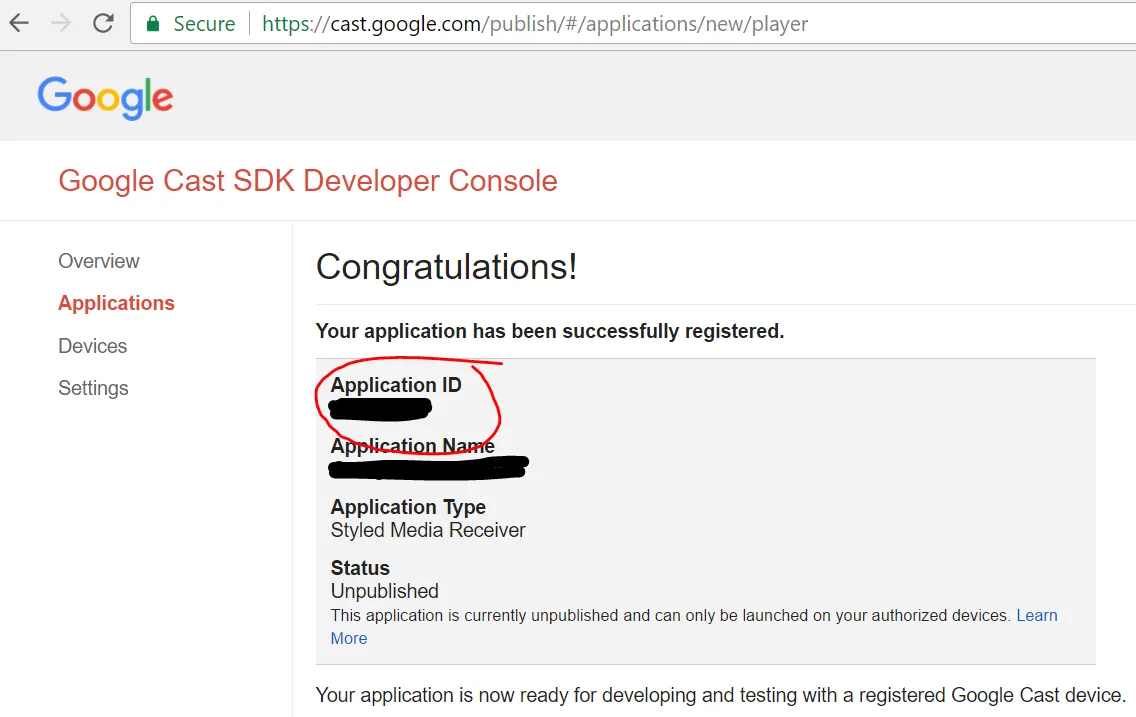
Task: Open the Devices sidebar item
Action: (93, 346)
